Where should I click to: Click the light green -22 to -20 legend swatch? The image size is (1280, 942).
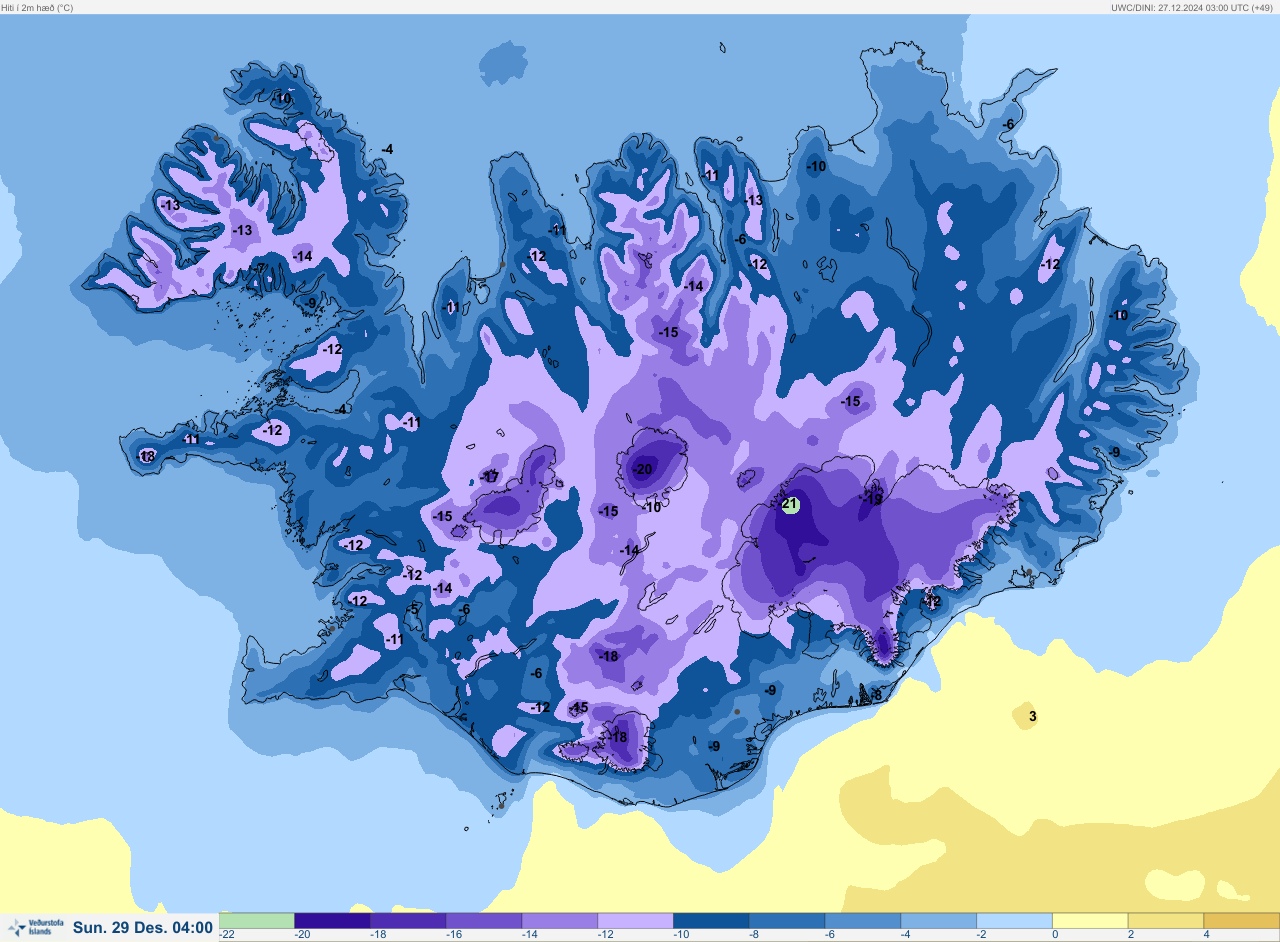tap(256, 920)
